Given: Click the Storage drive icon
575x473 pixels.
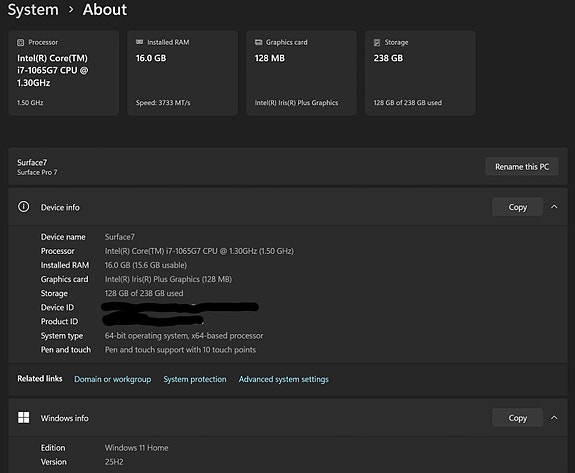Looking at the screenshot, I should (377, 43).
